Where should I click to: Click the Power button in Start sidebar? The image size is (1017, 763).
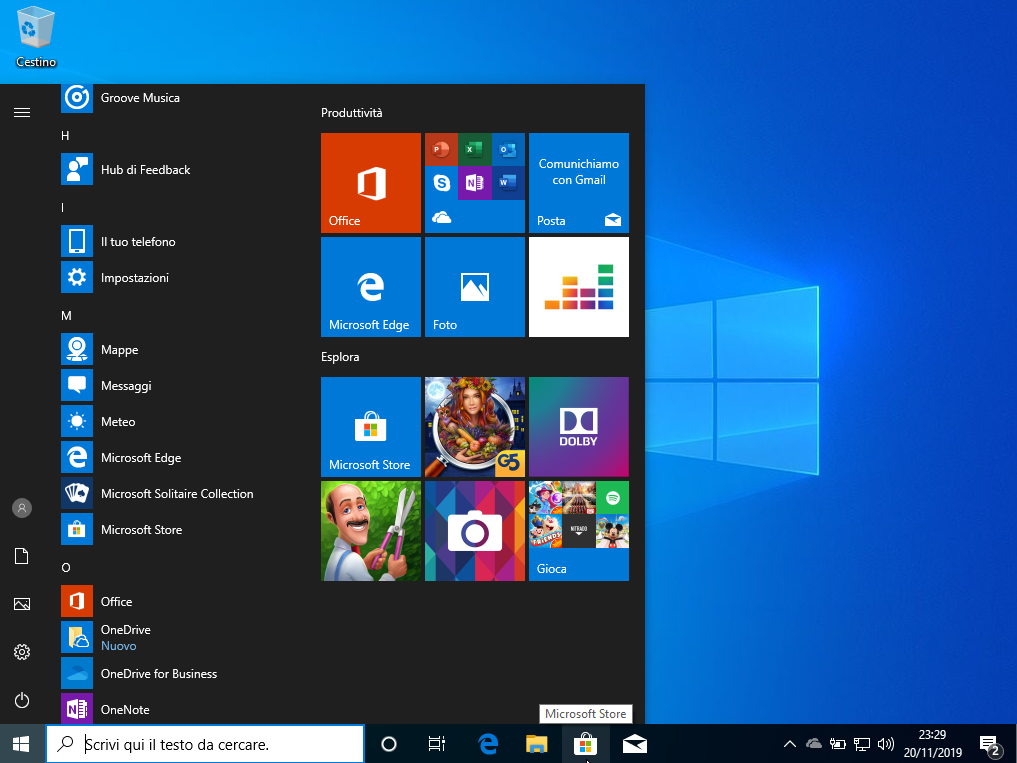22,700
